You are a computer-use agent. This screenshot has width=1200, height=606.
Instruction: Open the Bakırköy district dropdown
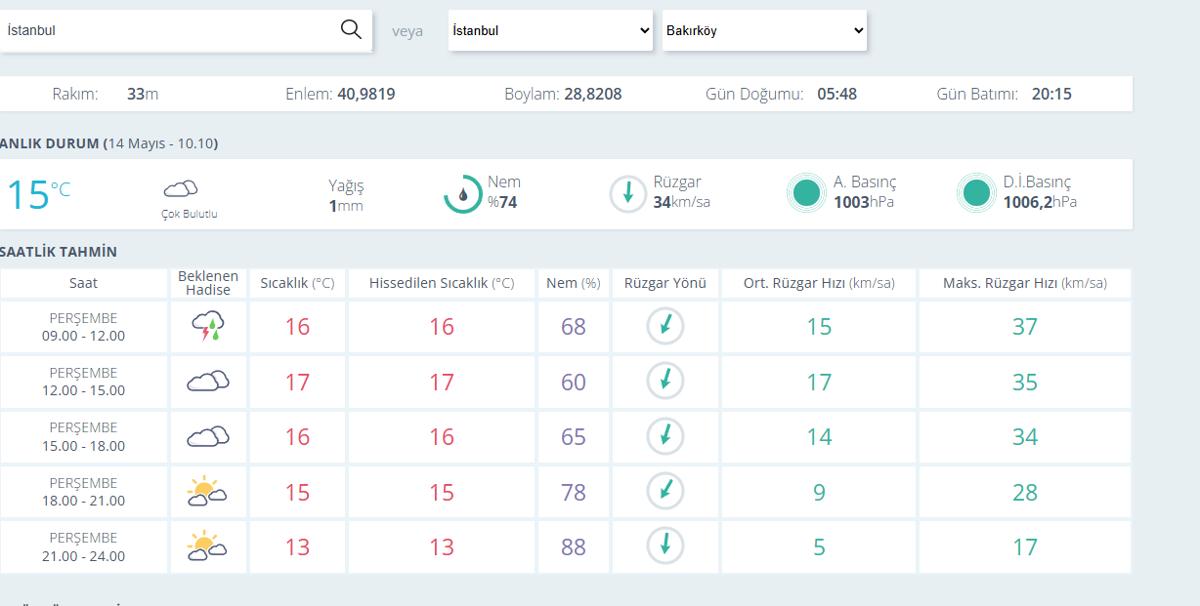(765, 30)
